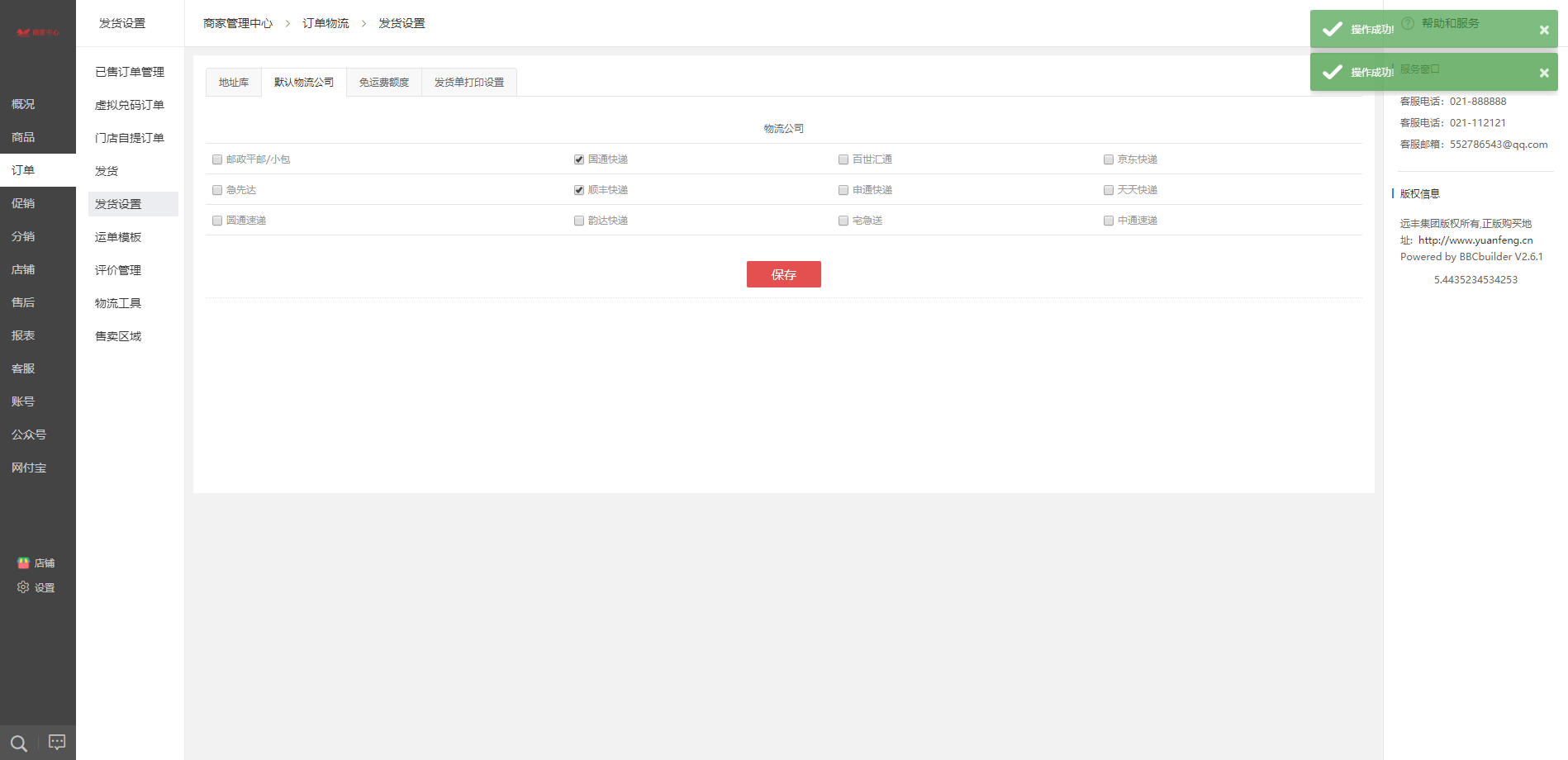Open the 发货单打印设置 tab
Viewport: 1568px width, 760px height.
pos(469,83)
